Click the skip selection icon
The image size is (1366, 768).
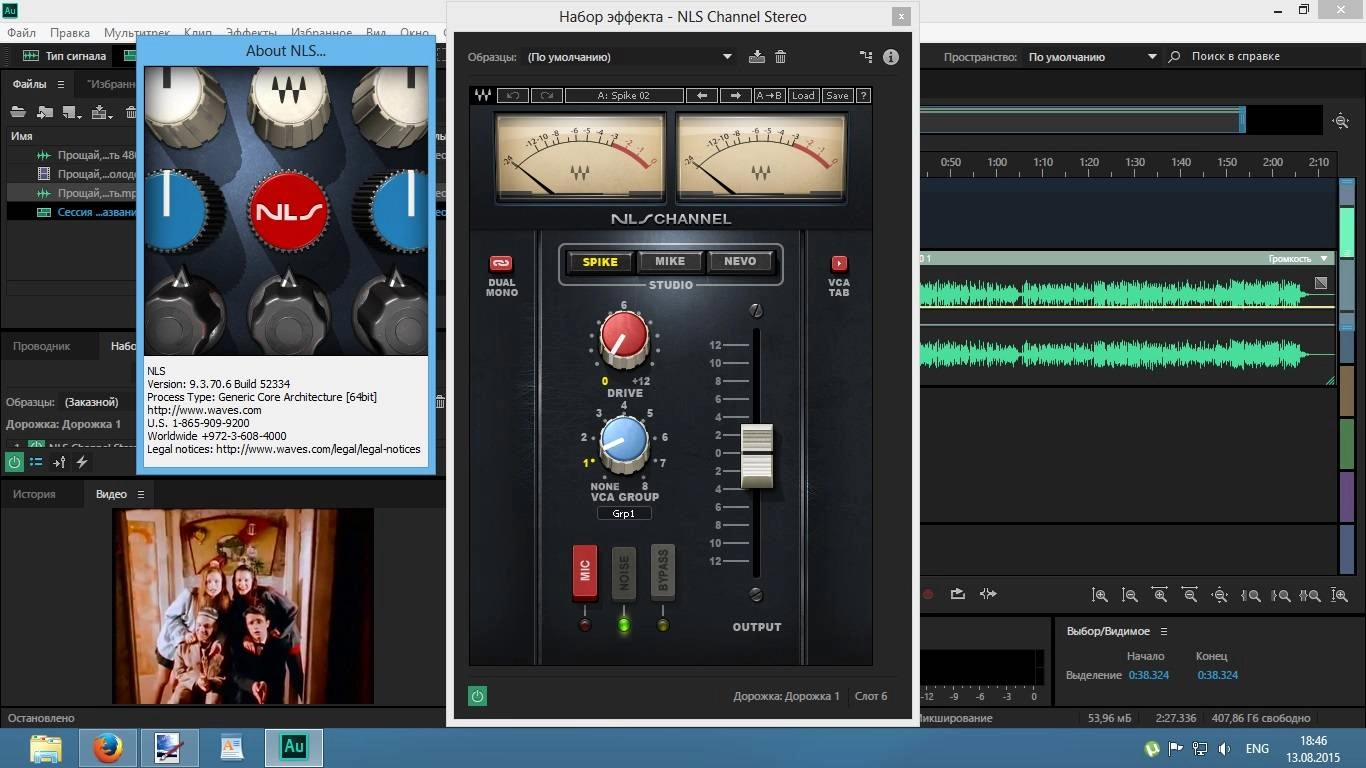[x=988, y=594]
